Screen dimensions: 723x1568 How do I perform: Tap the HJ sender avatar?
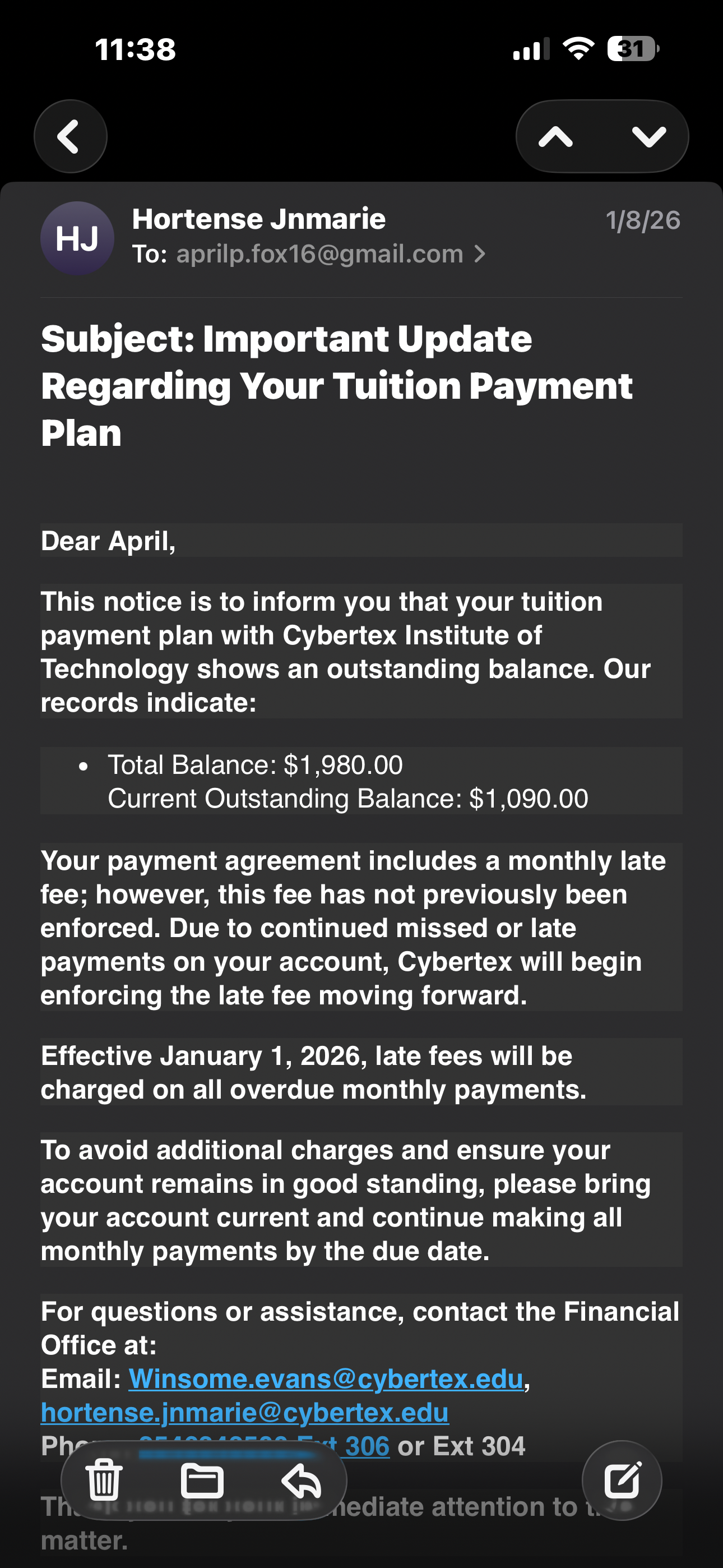77,238
